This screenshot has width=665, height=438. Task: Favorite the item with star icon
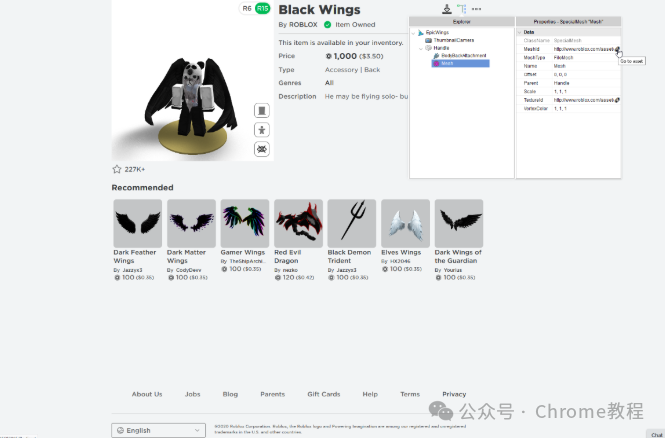pyautogui.click(x=117, y=169)
